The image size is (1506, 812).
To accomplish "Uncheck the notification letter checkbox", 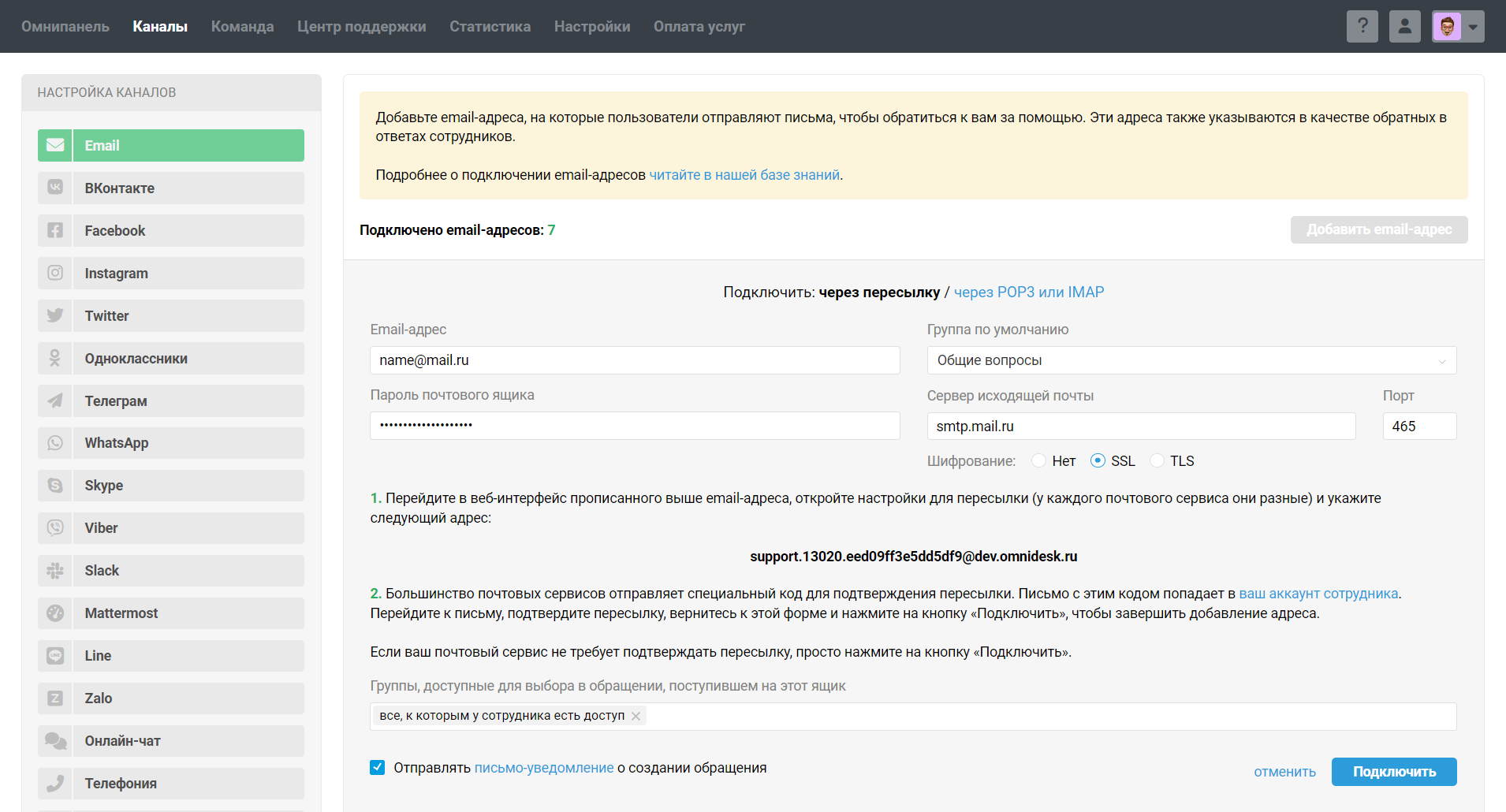I will 378,768.
